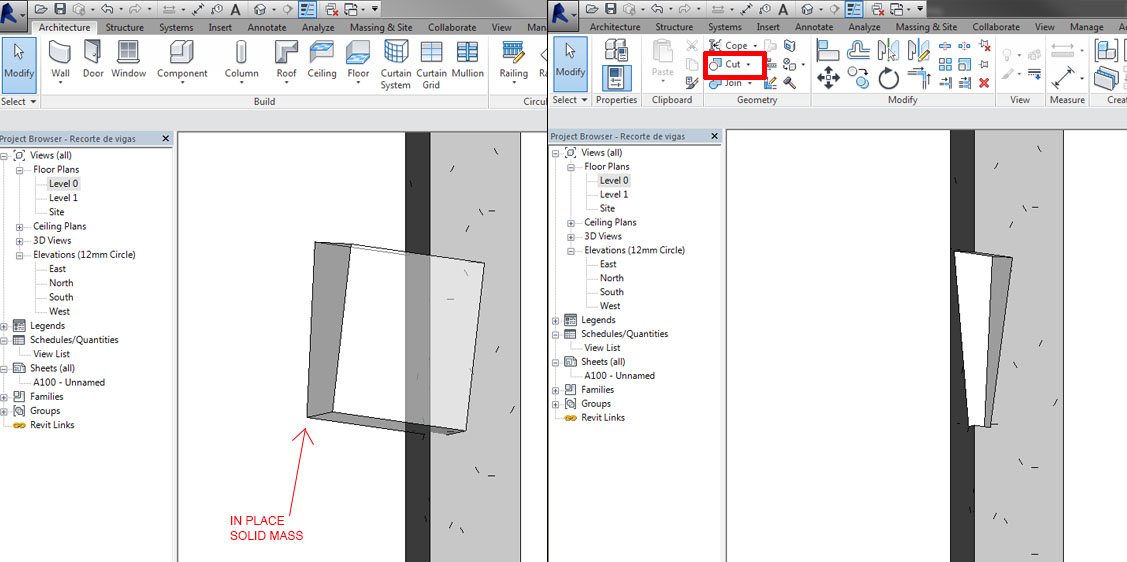This screenshot has height=562, width=1127.
Task: Select the Door tool in left window
Action: 93,60
